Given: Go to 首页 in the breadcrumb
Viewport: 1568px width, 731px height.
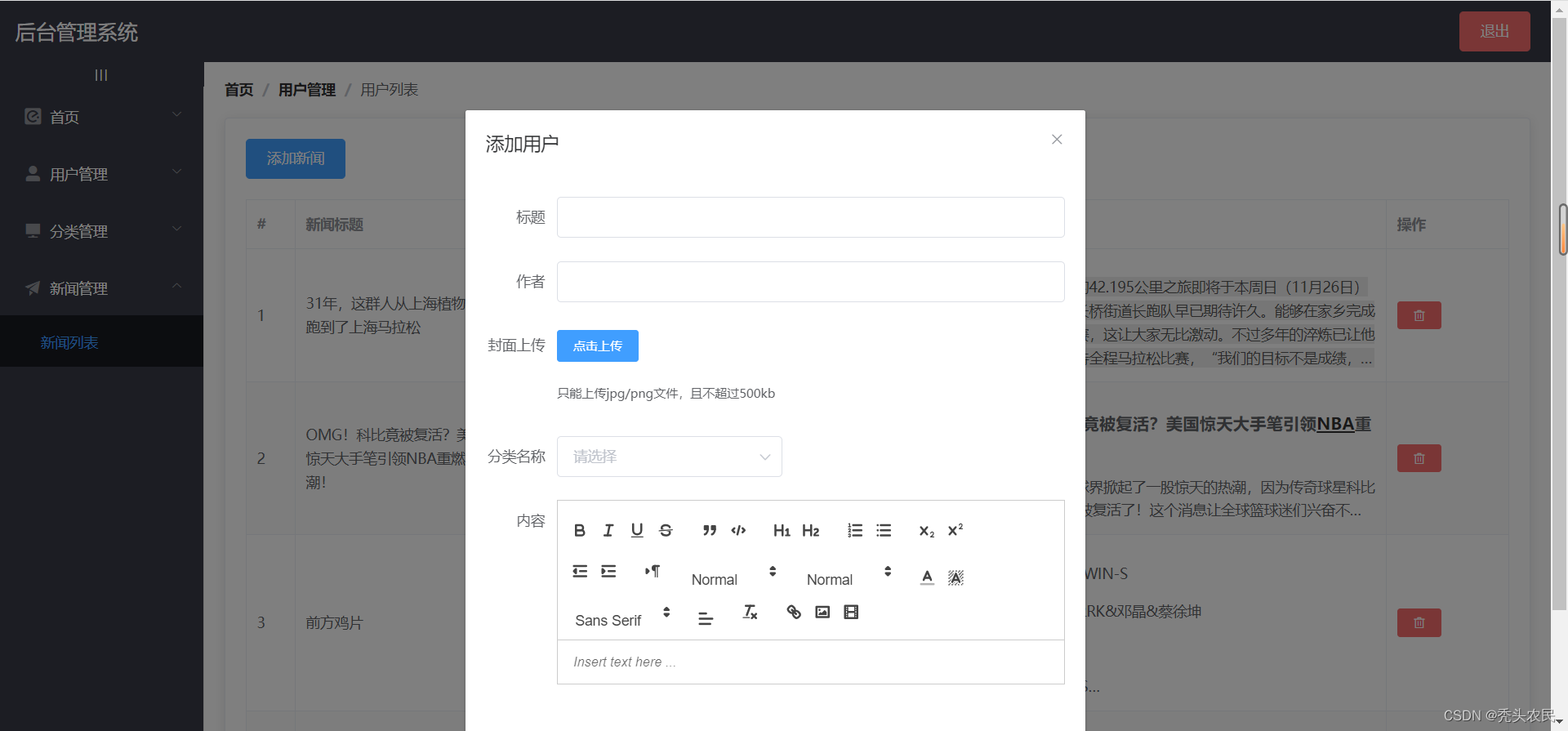Looking at the screenshot, I should 239,90.
